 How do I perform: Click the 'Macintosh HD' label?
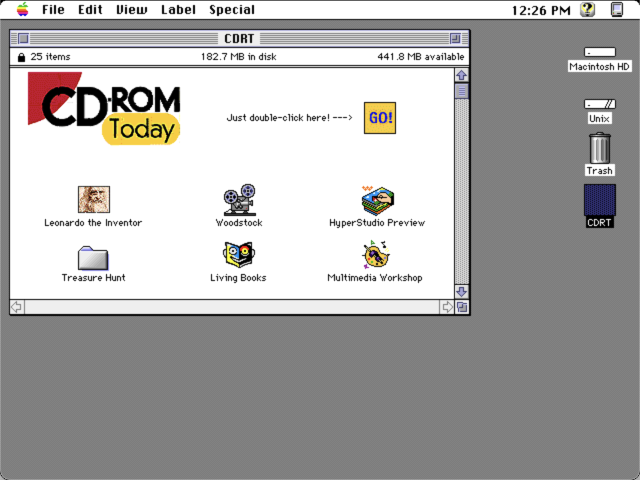pyautogui.click(x=600, y=67)
